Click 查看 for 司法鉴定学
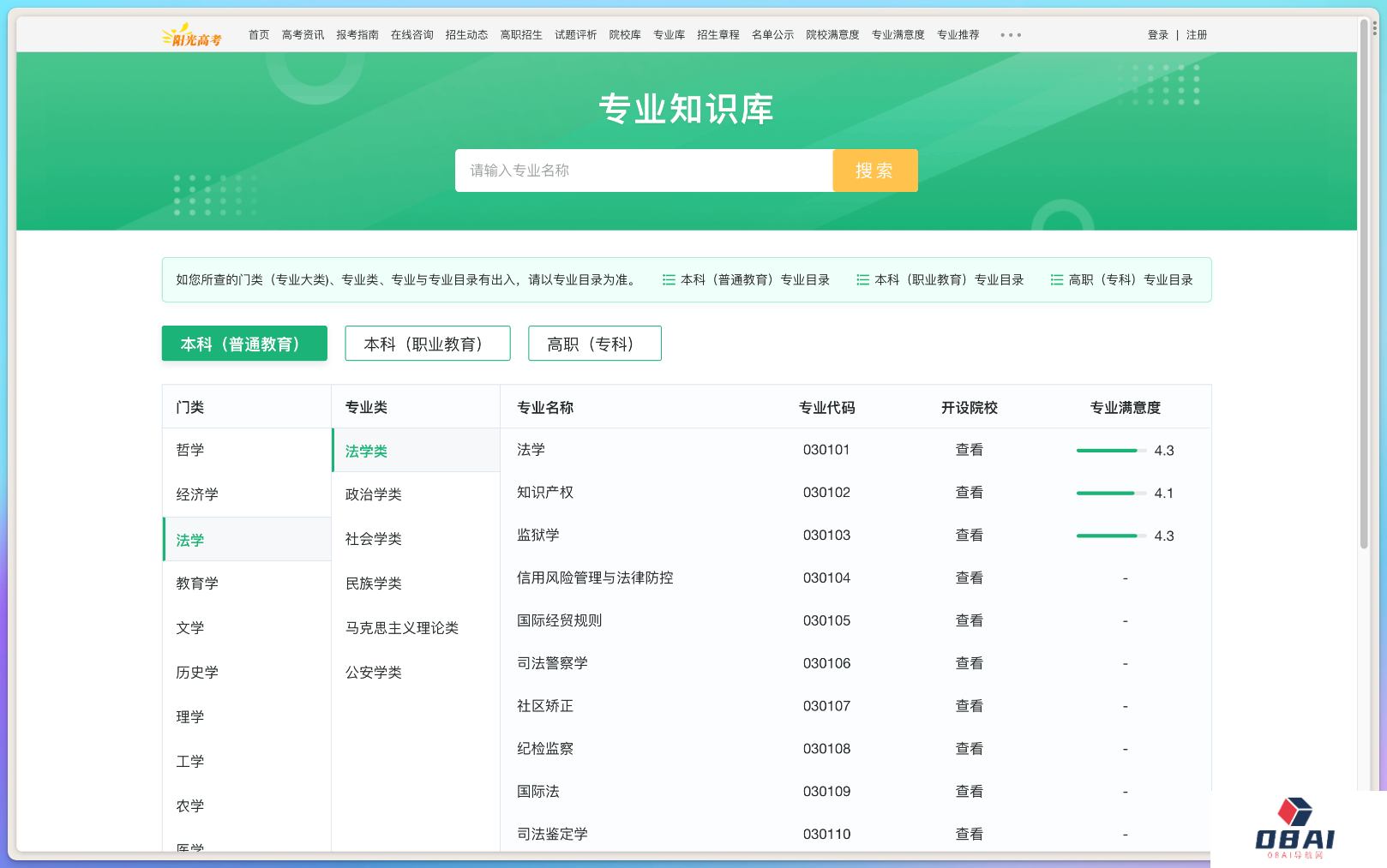The height and width of the screenshot is (868, 1387). [970, 835]
